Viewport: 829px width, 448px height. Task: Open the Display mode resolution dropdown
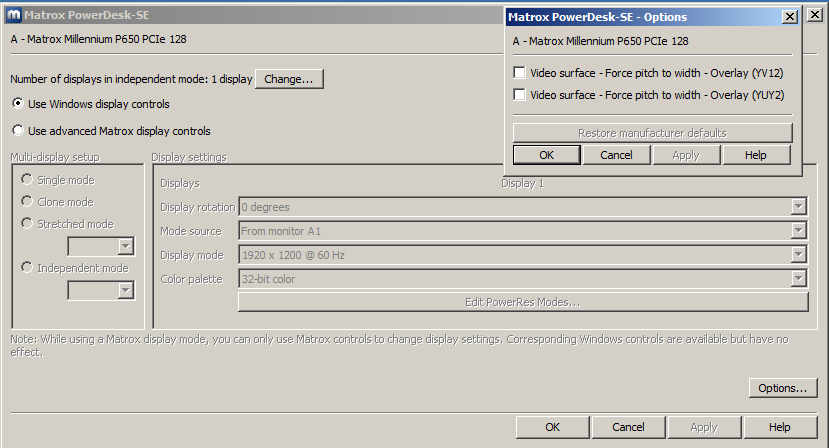click(x=798, y=255)
